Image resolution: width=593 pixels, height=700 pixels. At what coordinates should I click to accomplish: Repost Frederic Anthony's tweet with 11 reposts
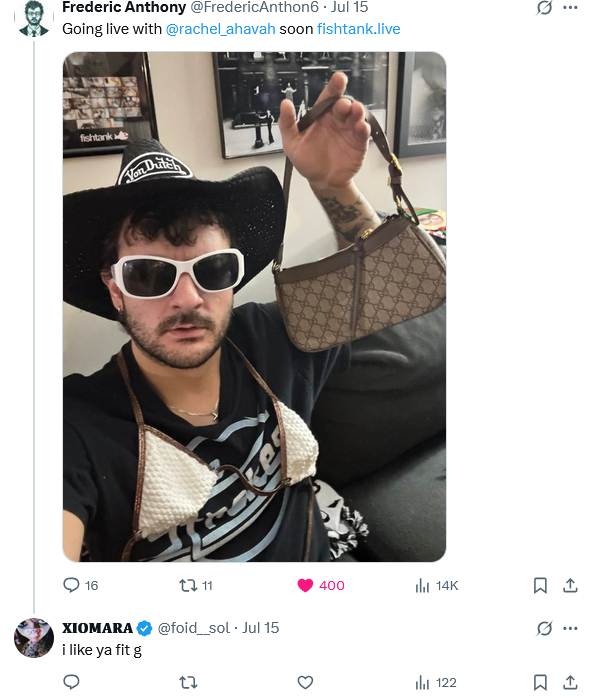point(196,585)
